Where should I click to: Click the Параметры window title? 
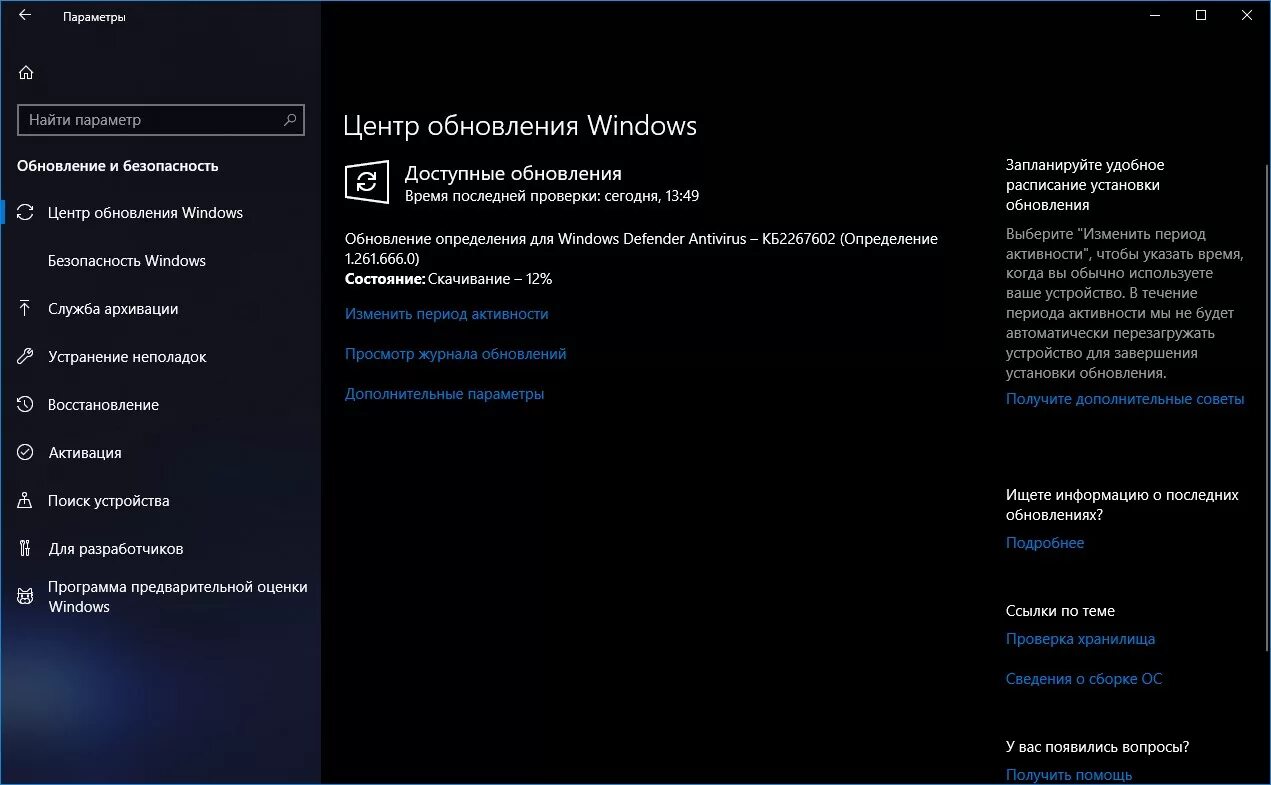point(94,17)
